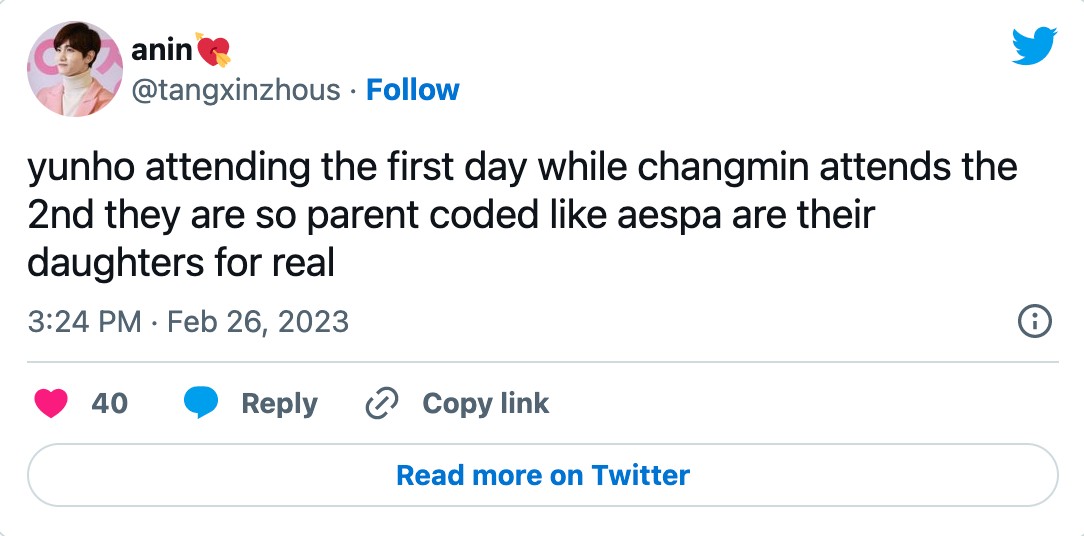Image resolution: width=1084 pixels, height=536 pixels.
Task: Click the display name "anin"
Action: (161, 50)
